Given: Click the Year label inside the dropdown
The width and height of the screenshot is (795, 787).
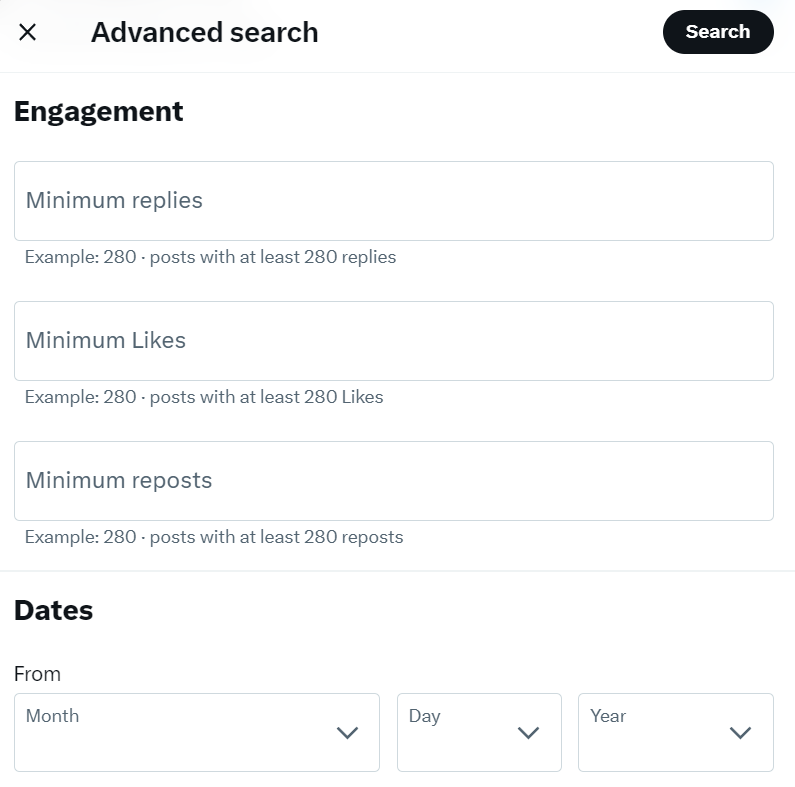Looking at the screenshot, I should [608, 716].
